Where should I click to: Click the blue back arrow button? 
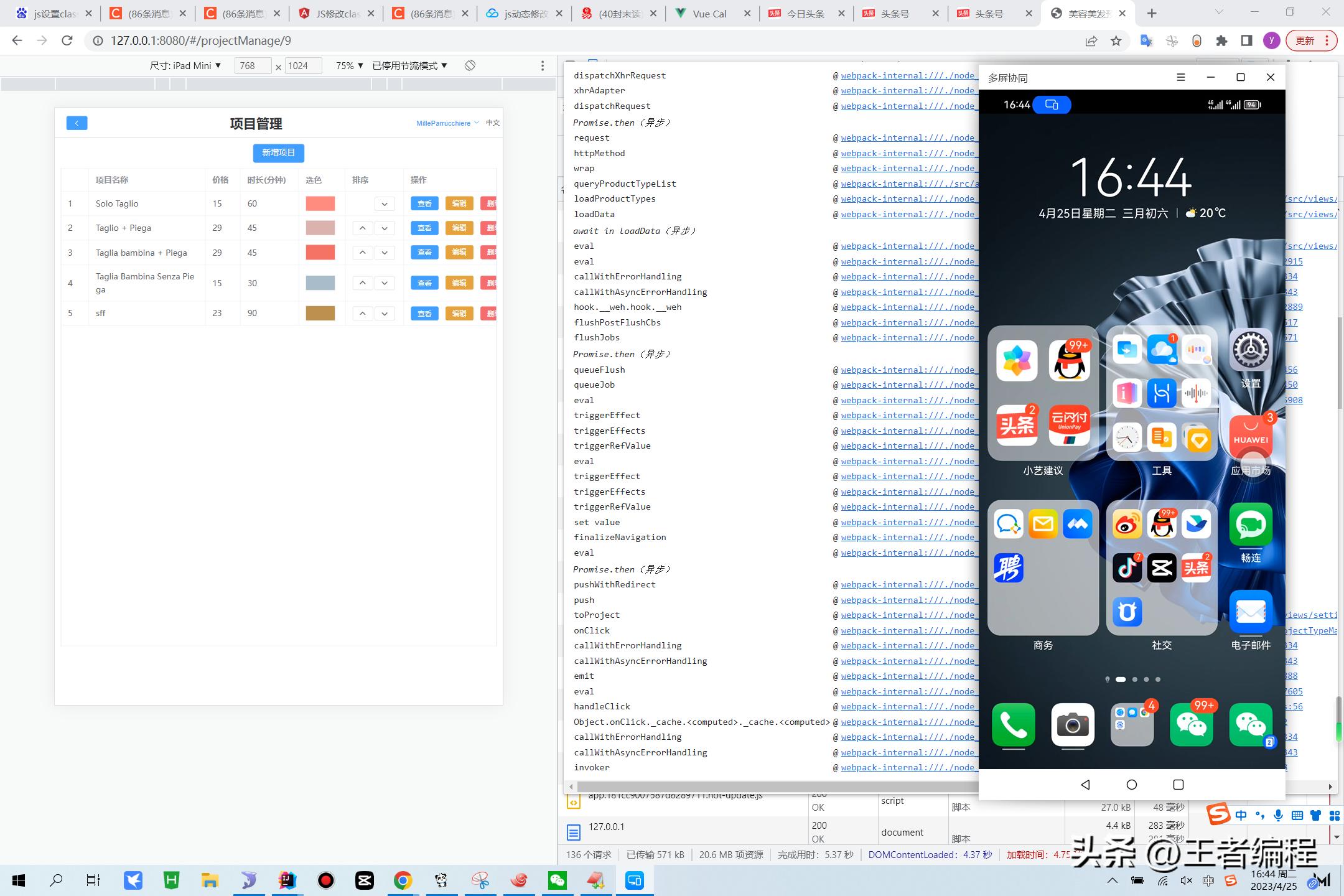[x=77, y=123]
